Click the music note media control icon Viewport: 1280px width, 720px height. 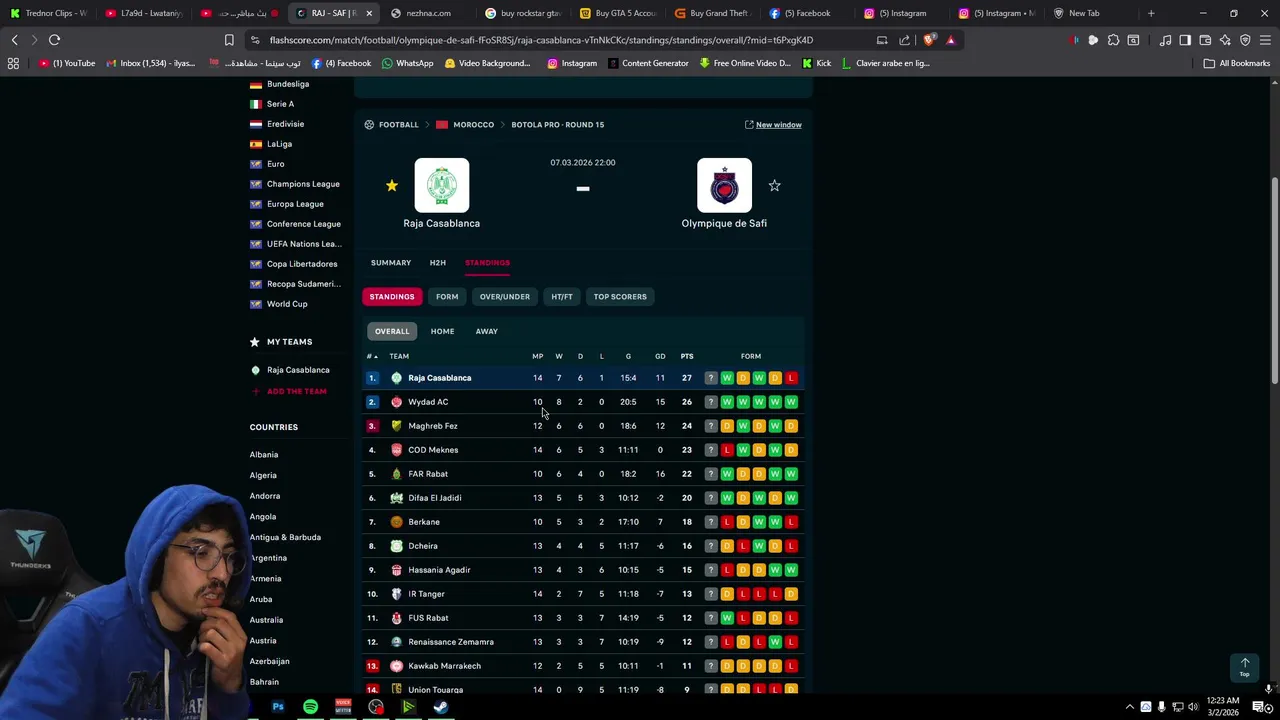click(x=1165, y=40)
